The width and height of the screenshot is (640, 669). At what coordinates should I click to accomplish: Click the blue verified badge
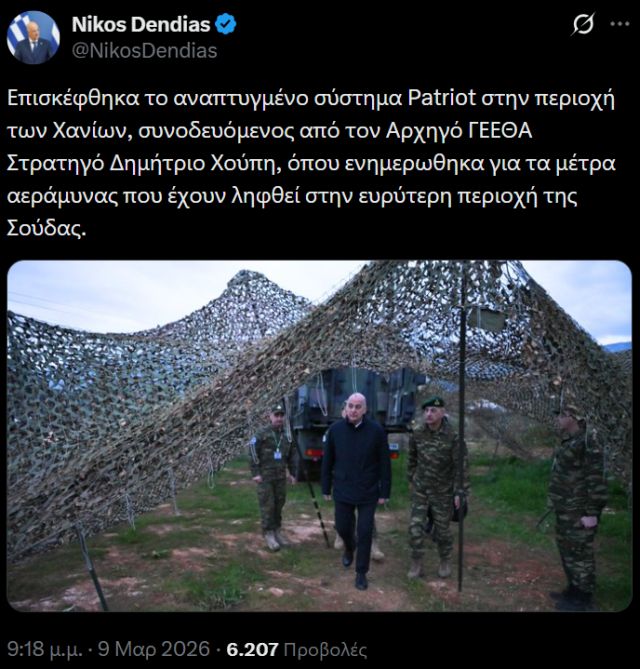tap(226, 24)
